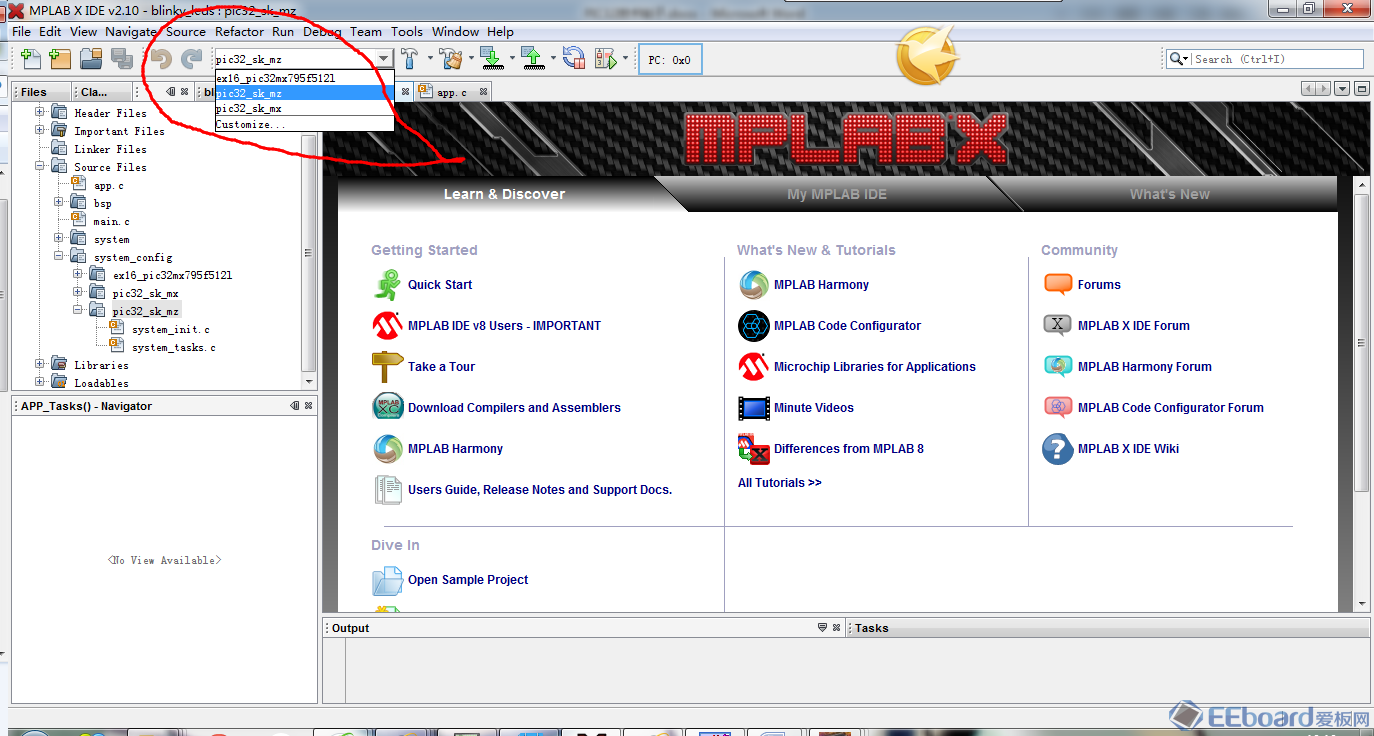Viewport: 1374px width, 736px height.
Task: Collapse the system_config folder
Action: point(59,256)
